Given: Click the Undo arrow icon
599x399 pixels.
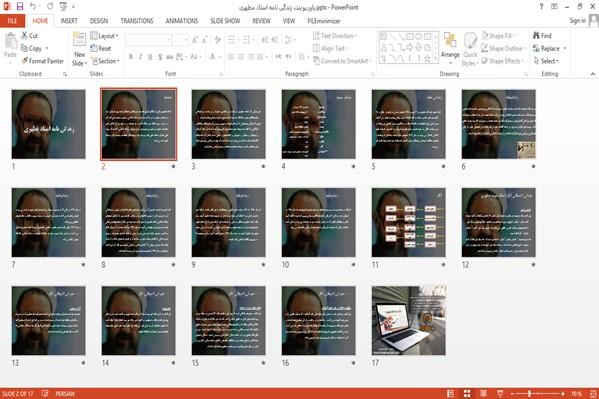Looking at the screenshot, I should pos(33,6).
